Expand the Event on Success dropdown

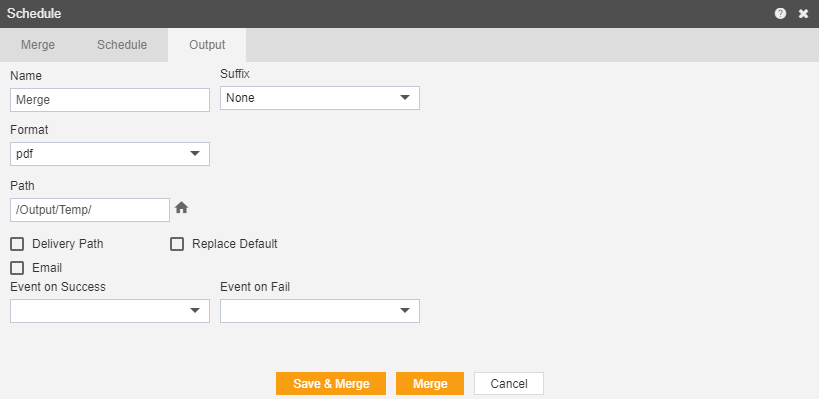(x=110, y=311)
